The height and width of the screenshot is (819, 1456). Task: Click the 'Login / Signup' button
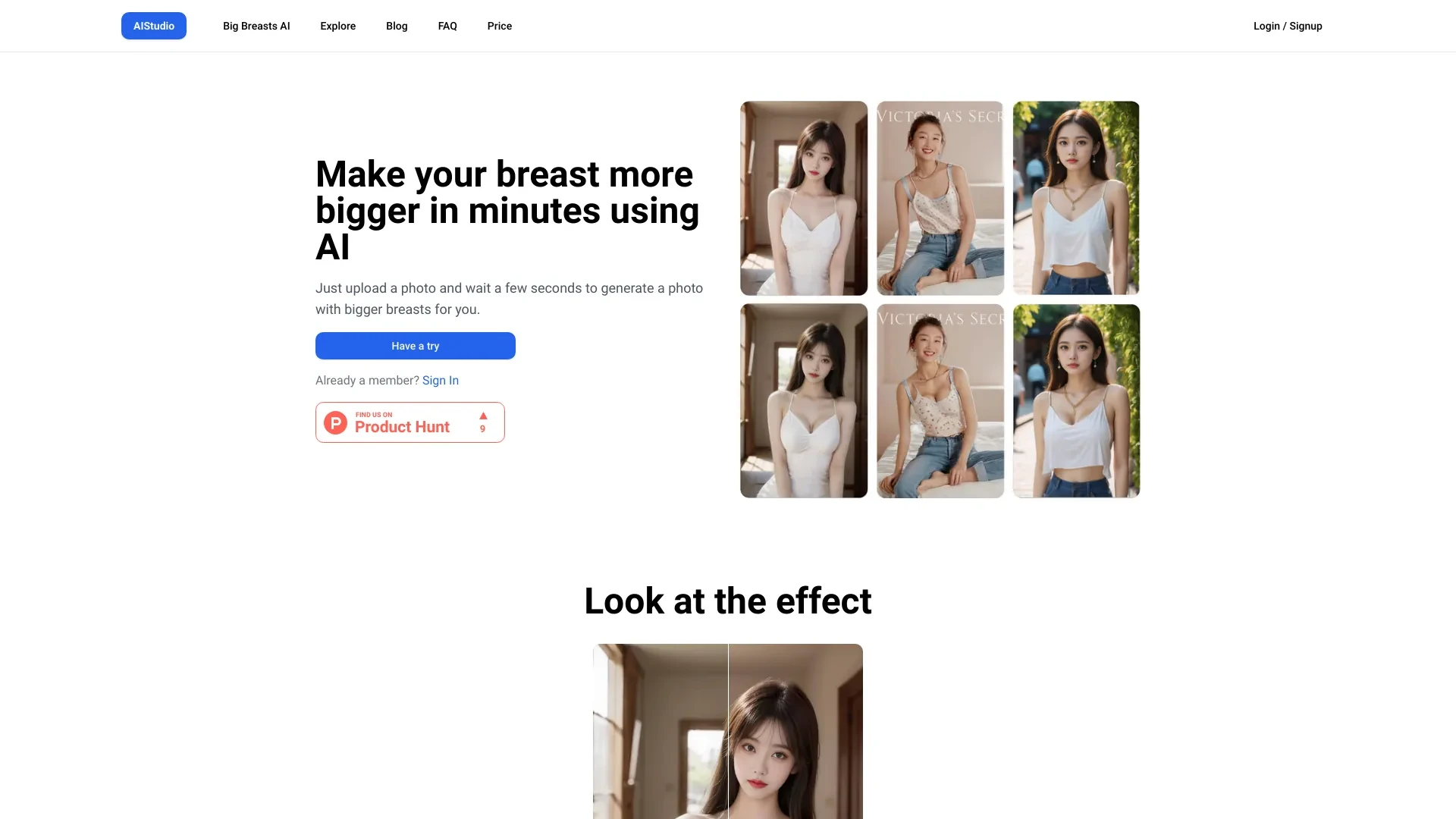click(1288, 25)
